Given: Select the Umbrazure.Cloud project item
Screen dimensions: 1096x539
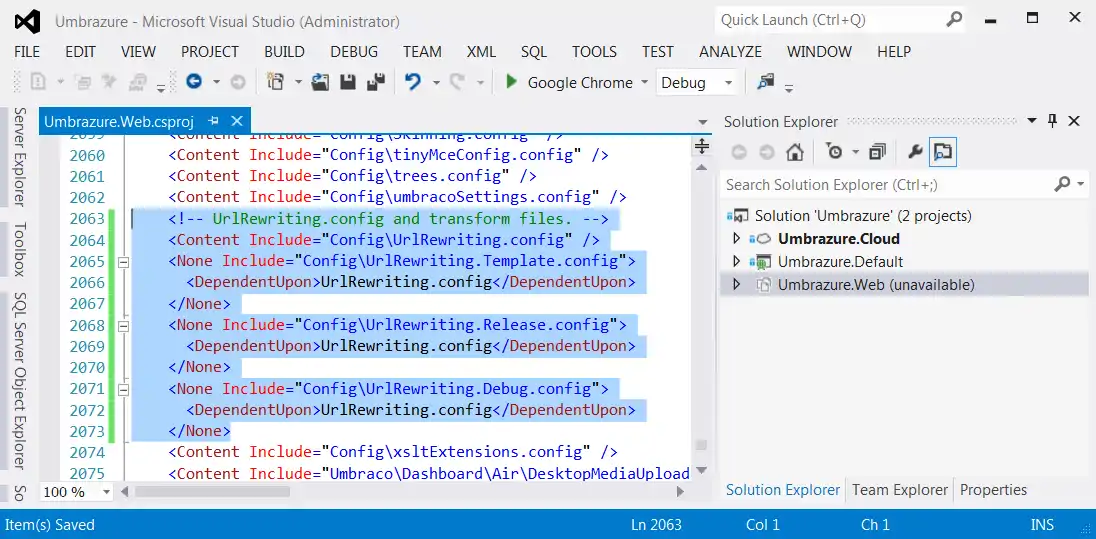Looking at the screenshot, I should tap(839, 238).
